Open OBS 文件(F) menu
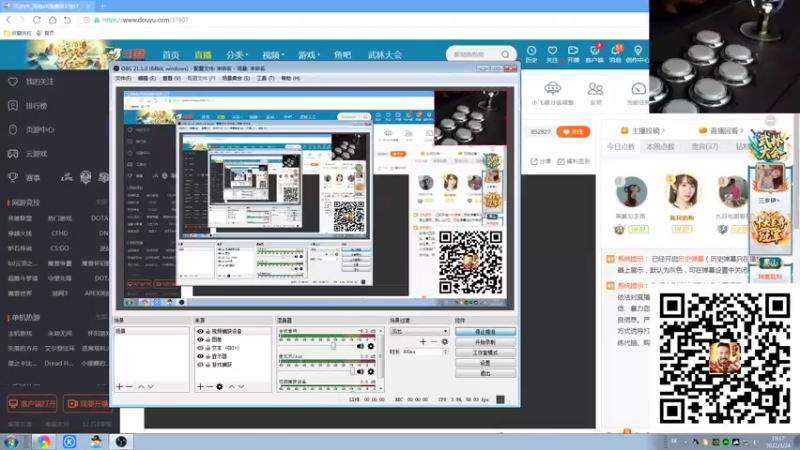 pyautogui.click(x=123, y=78)
